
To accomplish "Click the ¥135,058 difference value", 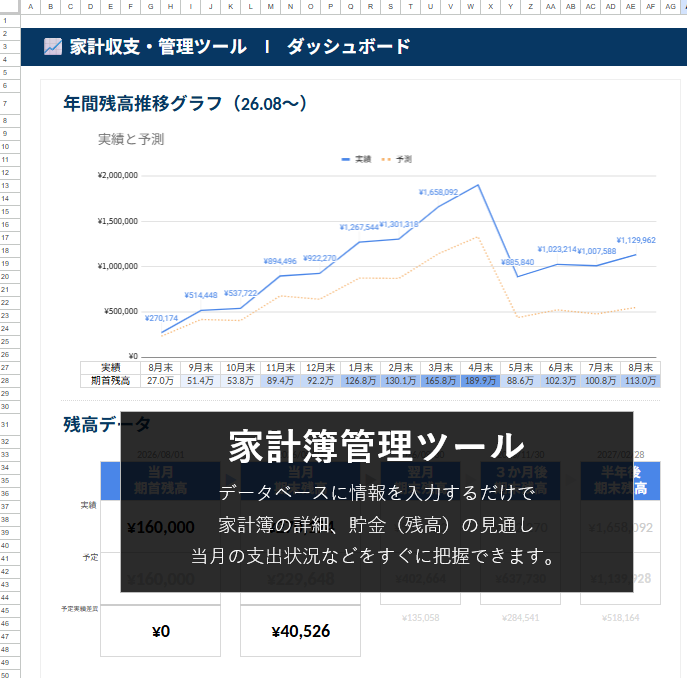I will tap(421, 618).
